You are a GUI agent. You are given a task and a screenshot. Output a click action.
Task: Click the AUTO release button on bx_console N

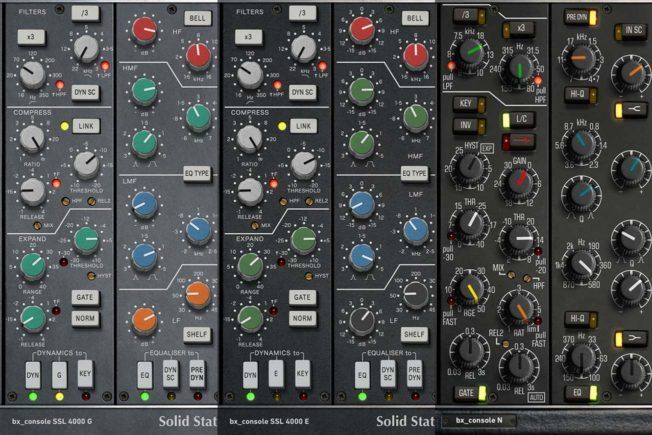click(536, 398)
